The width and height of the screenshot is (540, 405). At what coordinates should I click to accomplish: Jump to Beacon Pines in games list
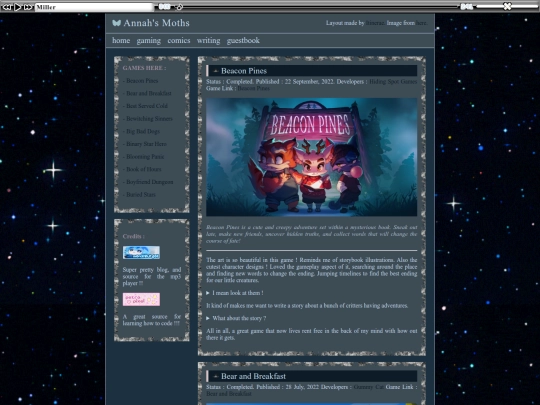pos(141,81)
